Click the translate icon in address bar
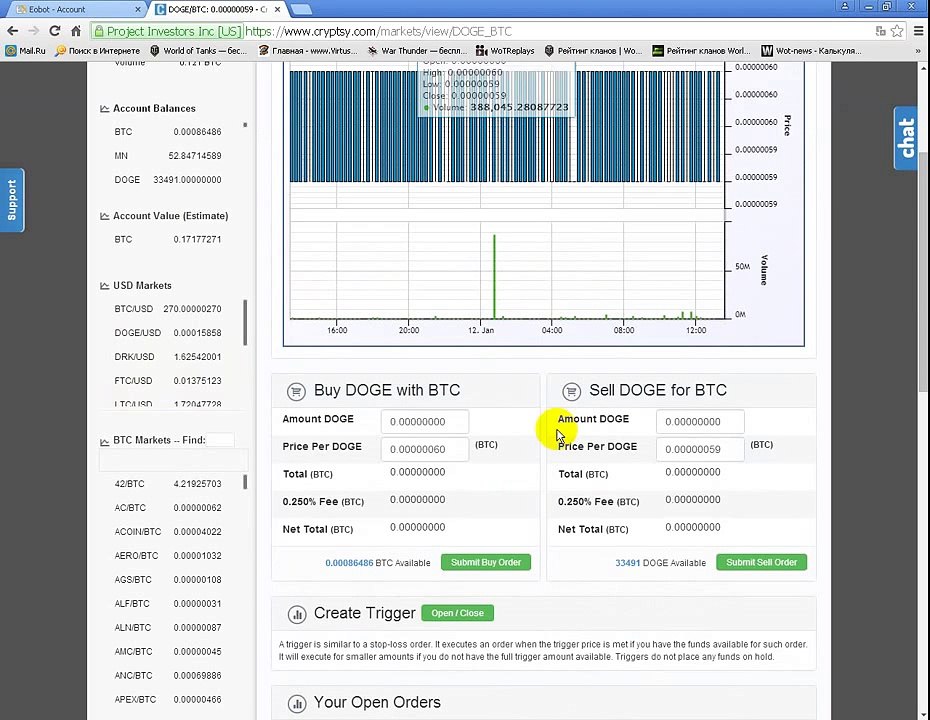The height and width of the screenshot is (720, 930). (881, 31)
